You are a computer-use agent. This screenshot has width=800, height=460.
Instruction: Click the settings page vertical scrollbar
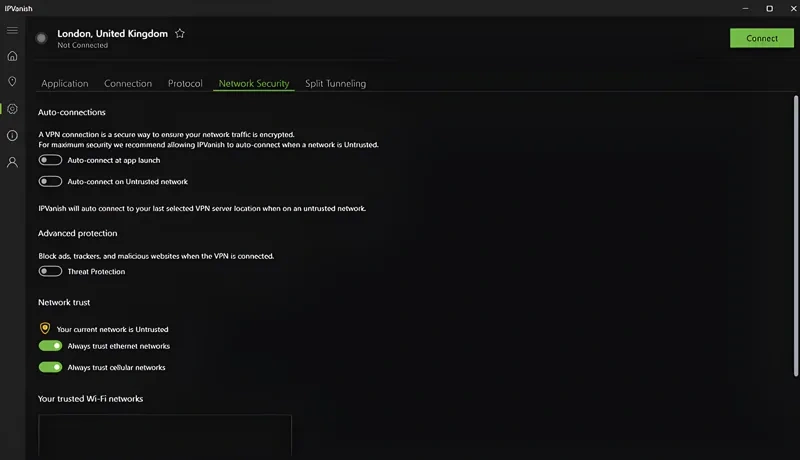795,236
